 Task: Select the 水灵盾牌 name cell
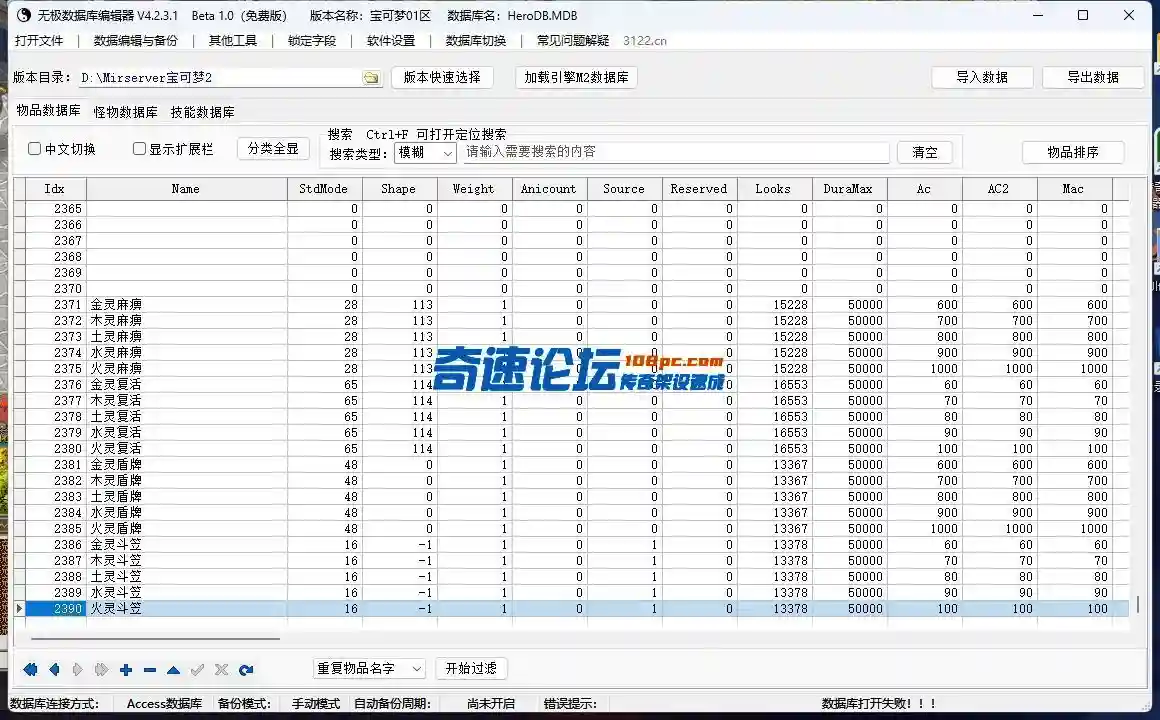186,512
